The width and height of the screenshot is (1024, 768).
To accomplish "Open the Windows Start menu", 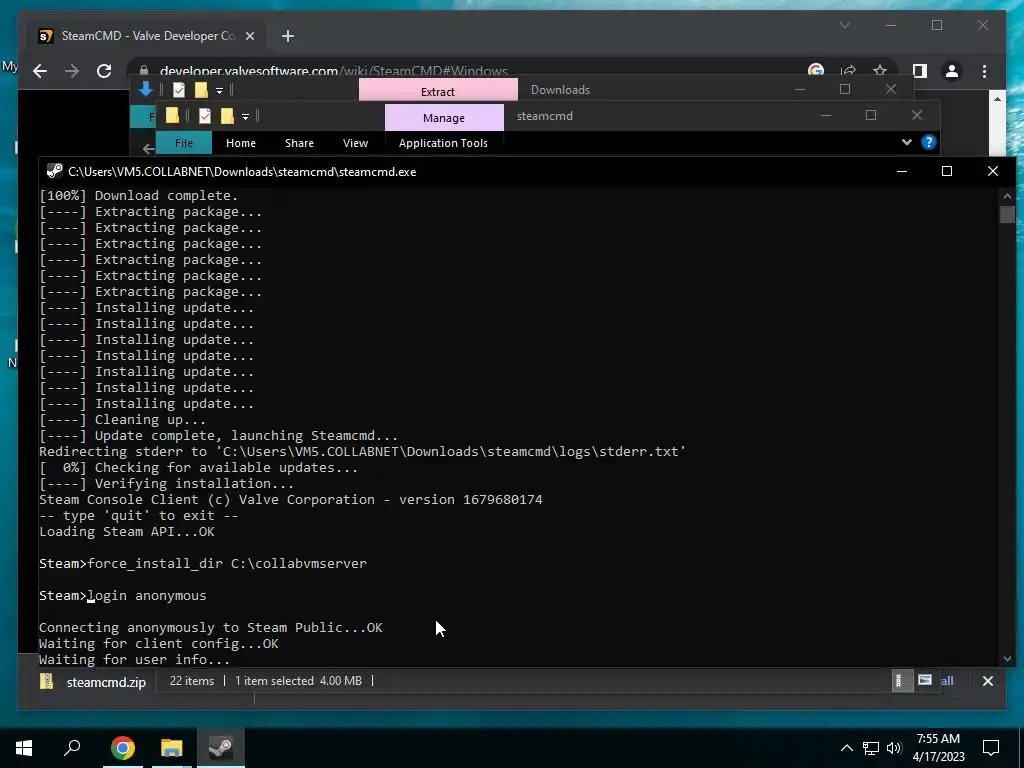I will (x=24, y=747).
